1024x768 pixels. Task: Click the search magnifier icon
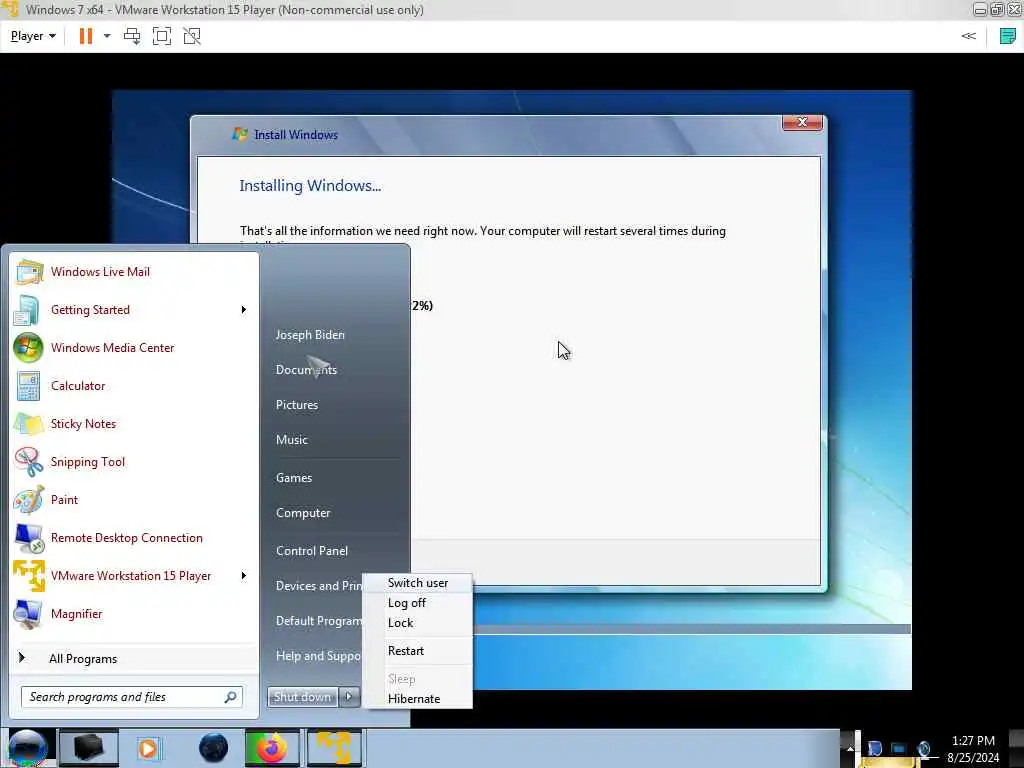[x=231, y=697]
